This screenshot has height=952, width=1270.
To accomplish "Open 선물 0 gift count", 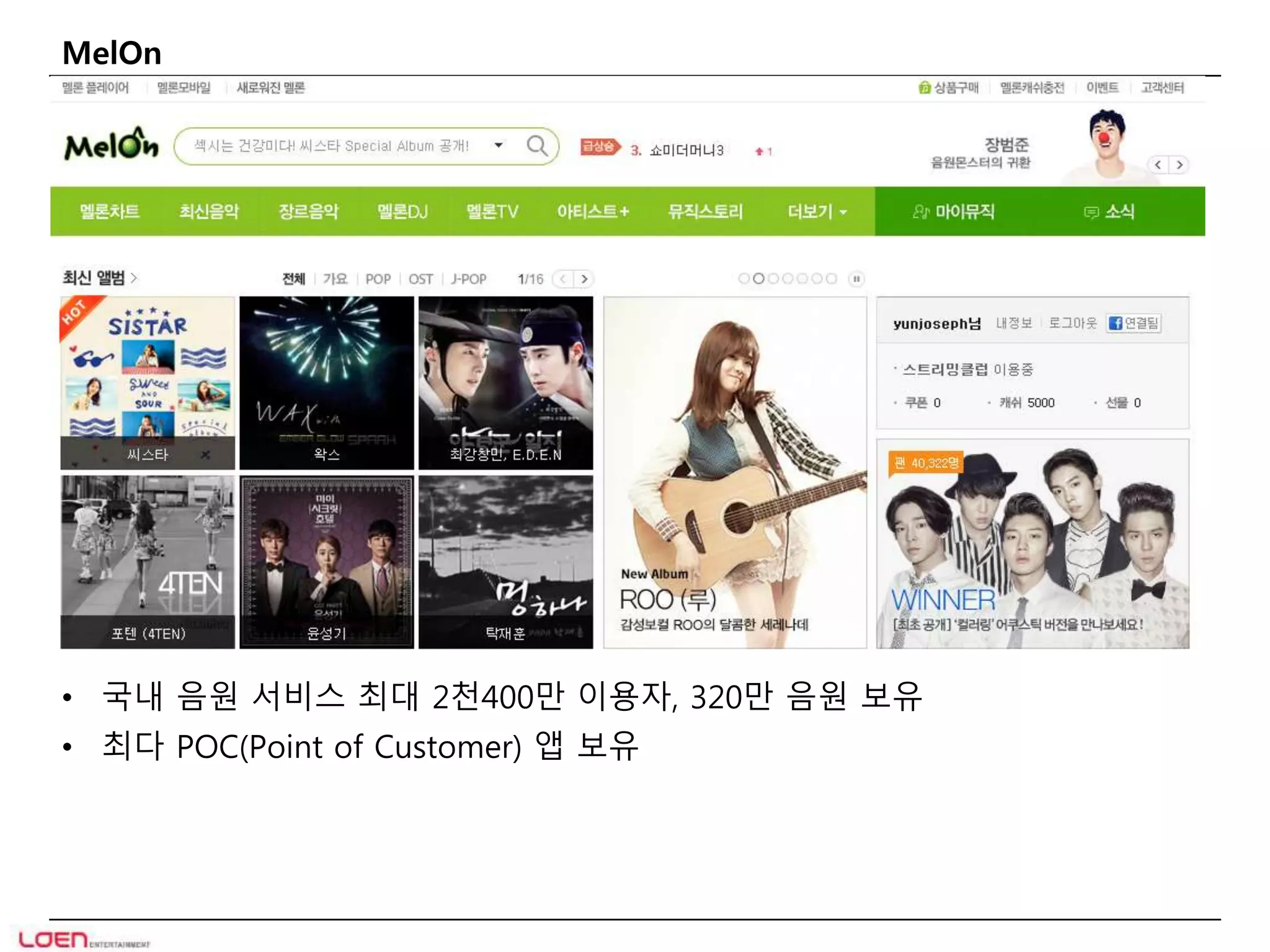I will (x=1123, y=403).
